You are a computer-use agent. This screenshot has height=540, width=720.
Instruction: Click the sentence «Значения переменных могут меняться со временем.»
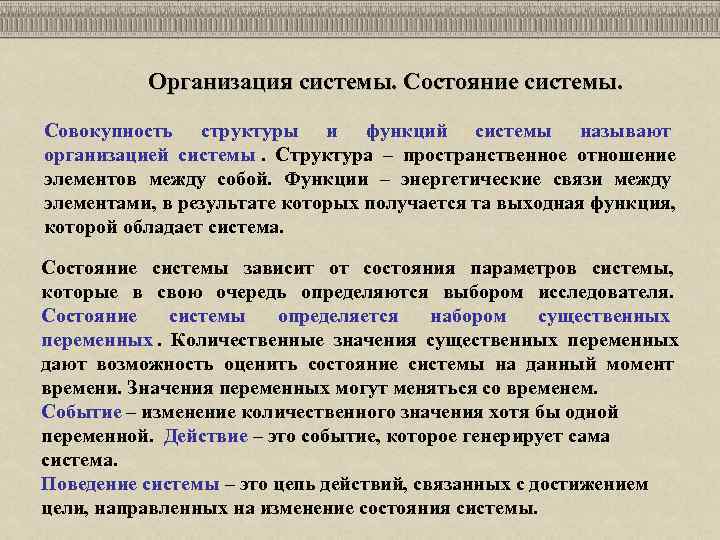point(362,388)
